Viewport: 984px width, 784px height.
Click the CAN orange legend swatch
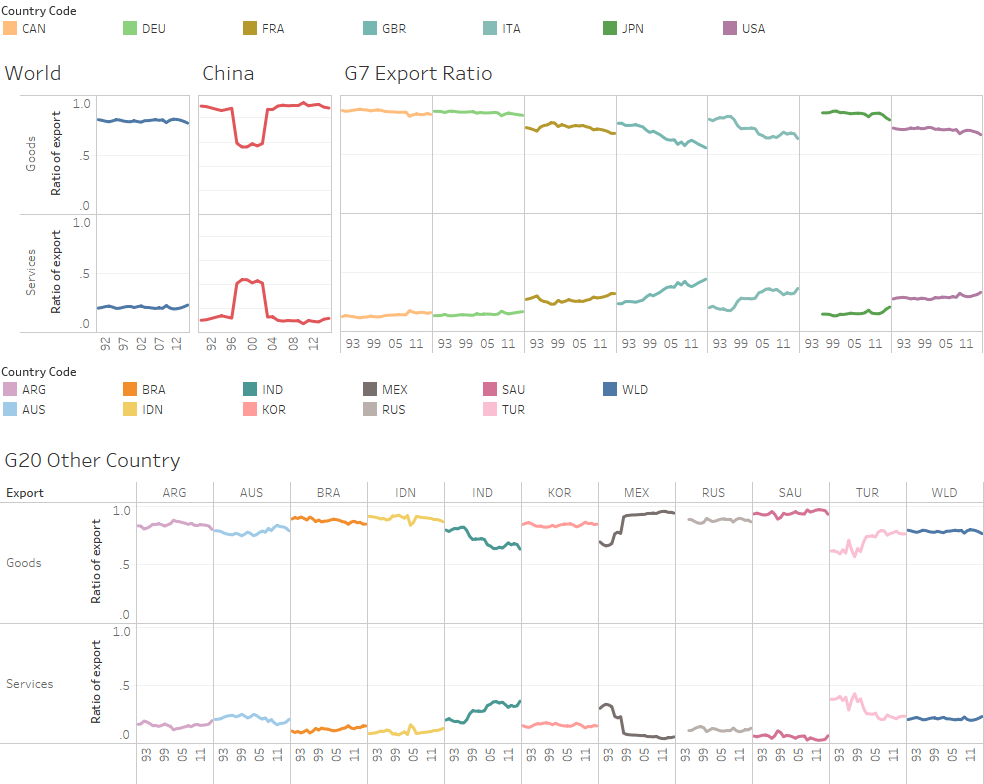click(x=11, y=28)
